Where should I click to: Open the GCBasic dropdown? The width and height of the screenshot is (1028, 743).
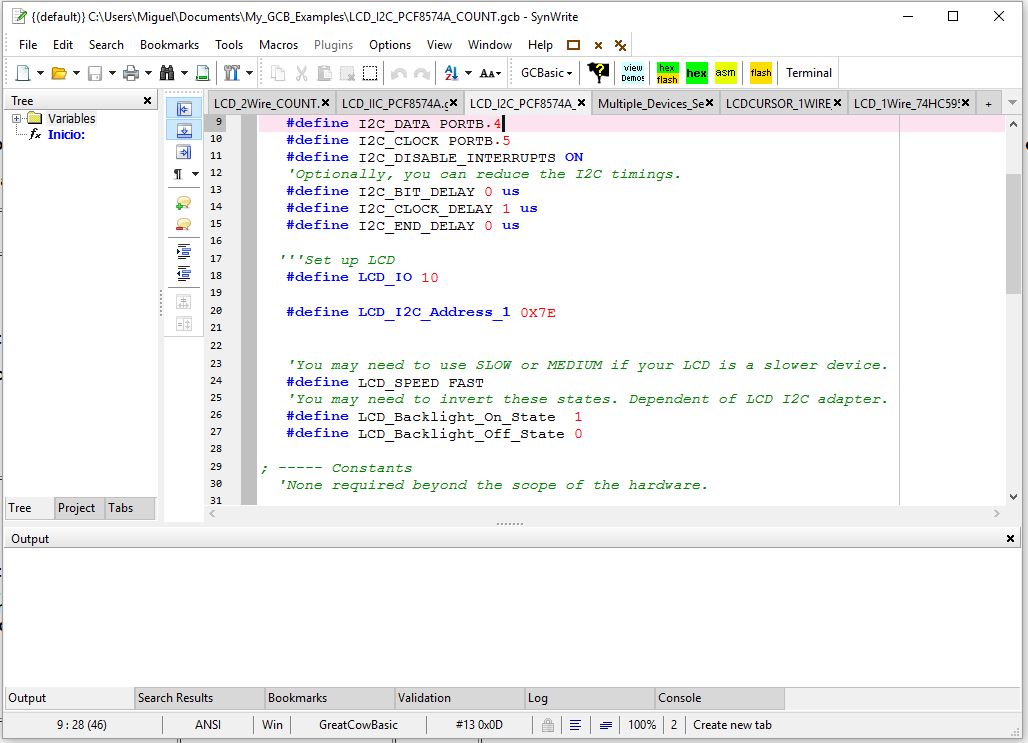[x=546, y=73]
